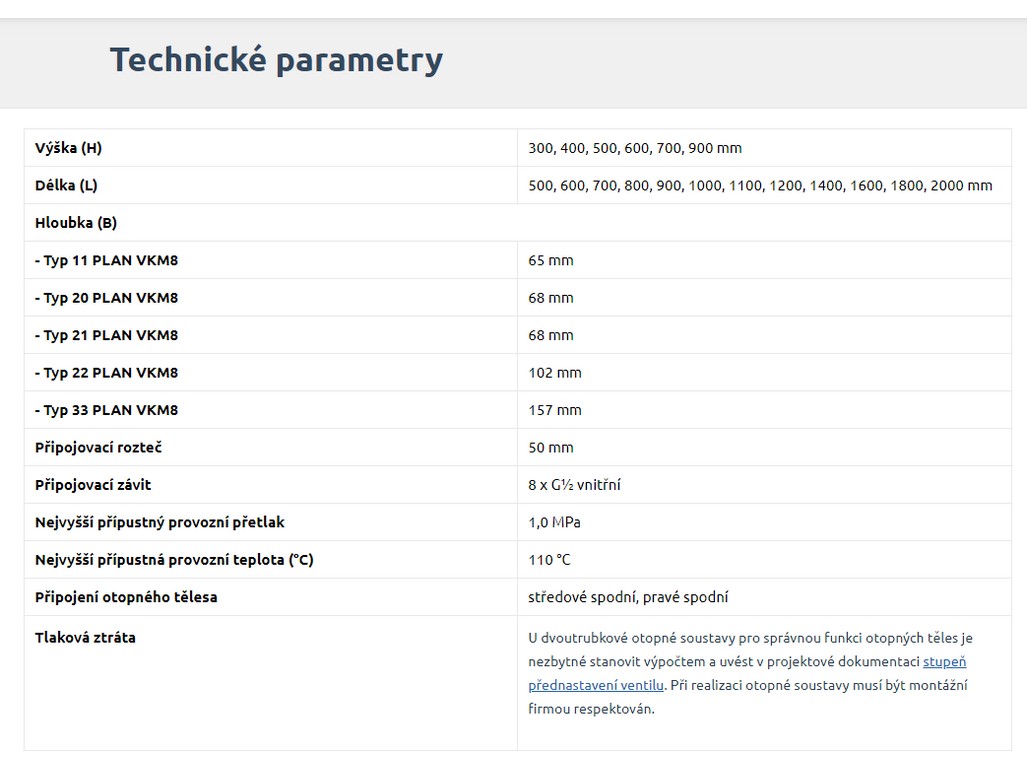Click the 'Typ 11 PLAN VKM8' row

point(107,260)
